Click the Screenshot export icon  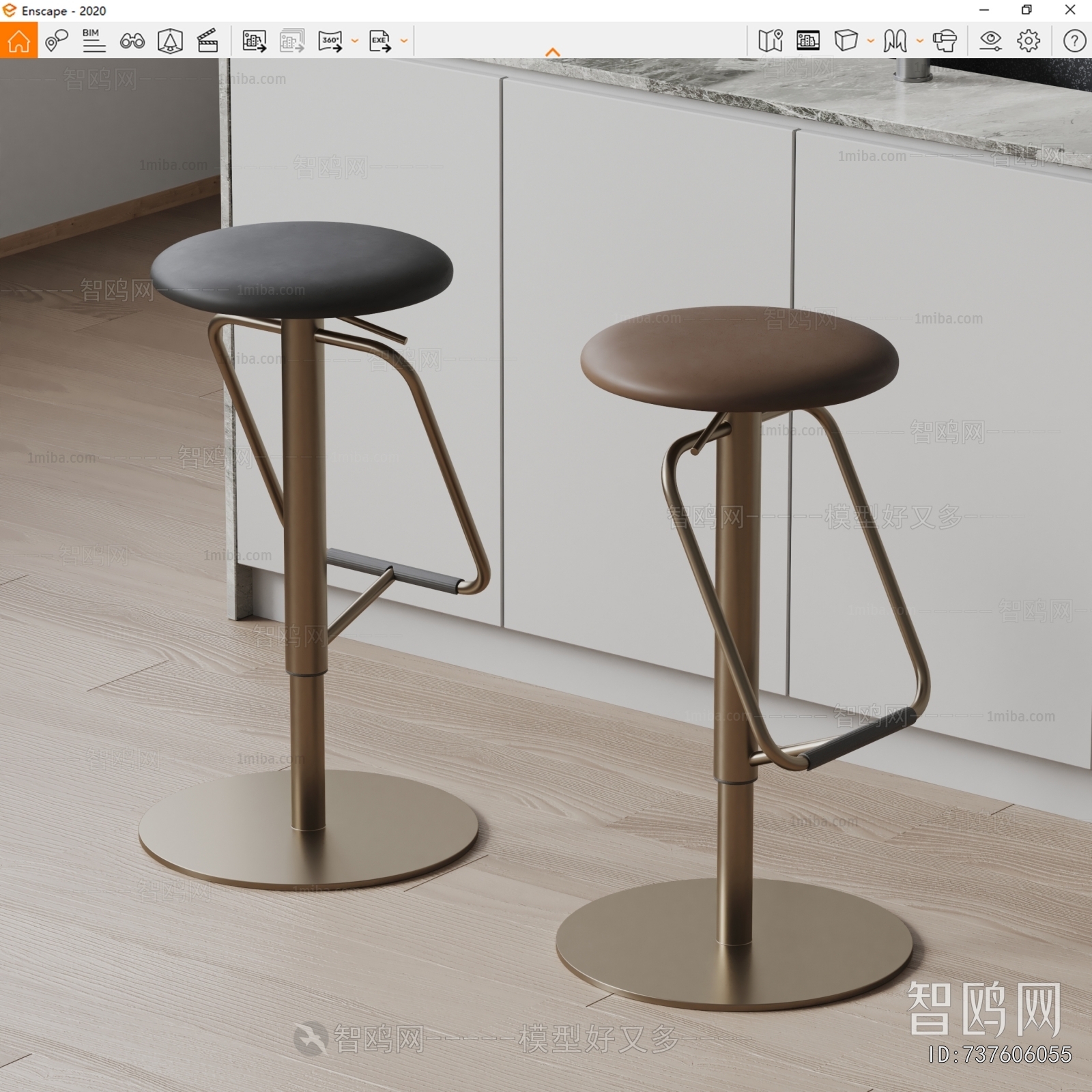click(254, 41)
